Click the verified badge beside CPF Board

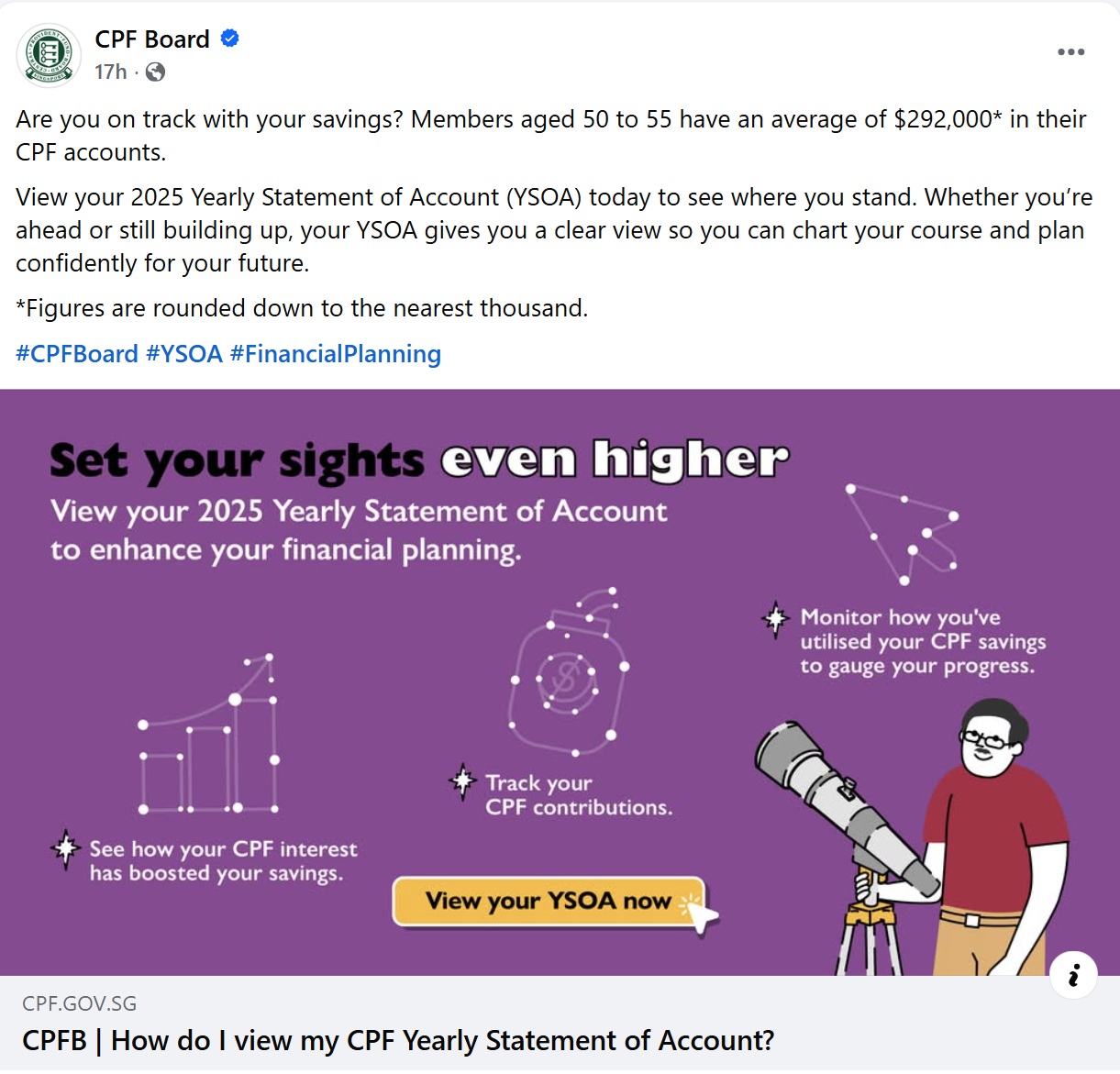[x=230, y=39]
